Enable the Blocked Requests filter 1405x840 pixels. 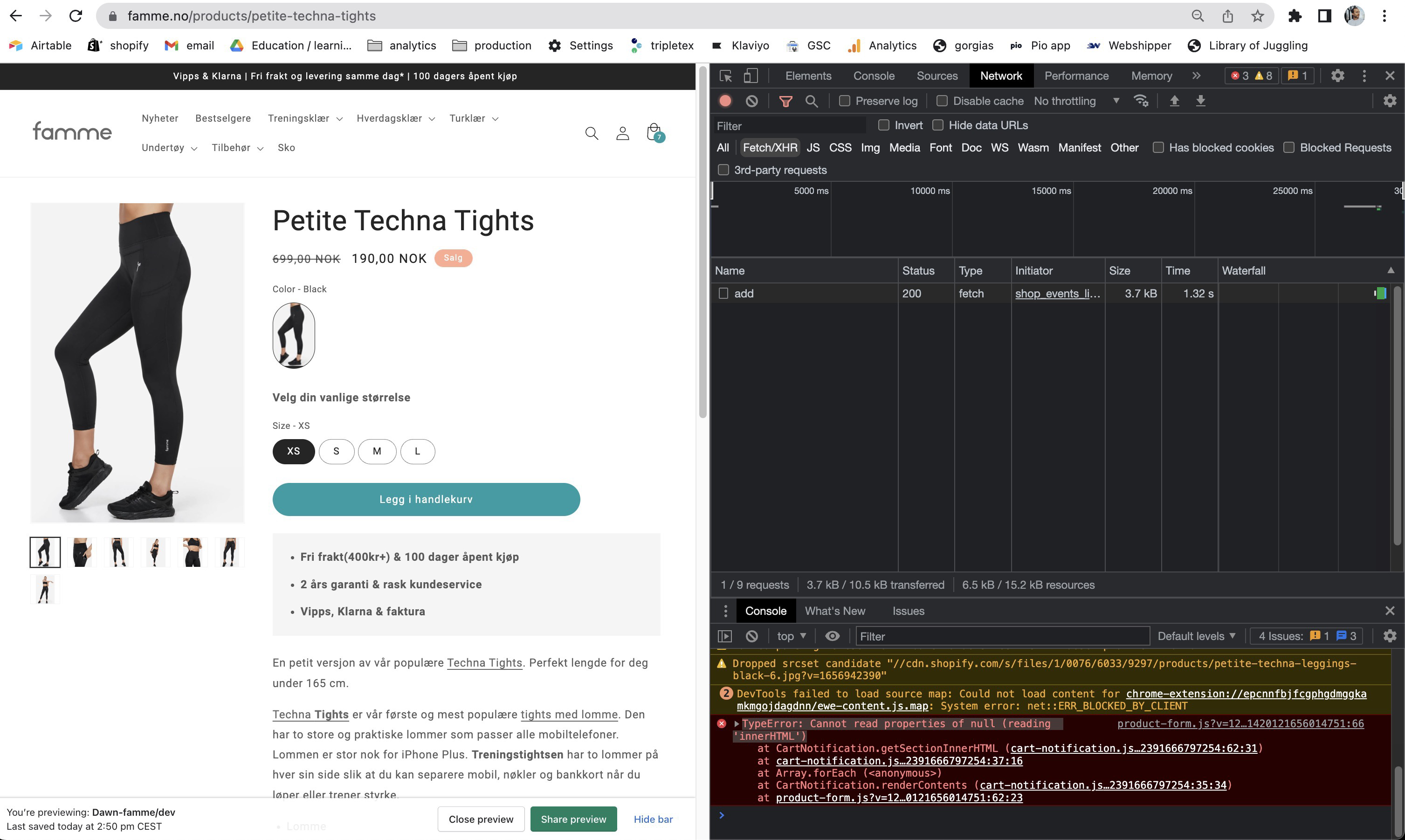[1289, 147]
